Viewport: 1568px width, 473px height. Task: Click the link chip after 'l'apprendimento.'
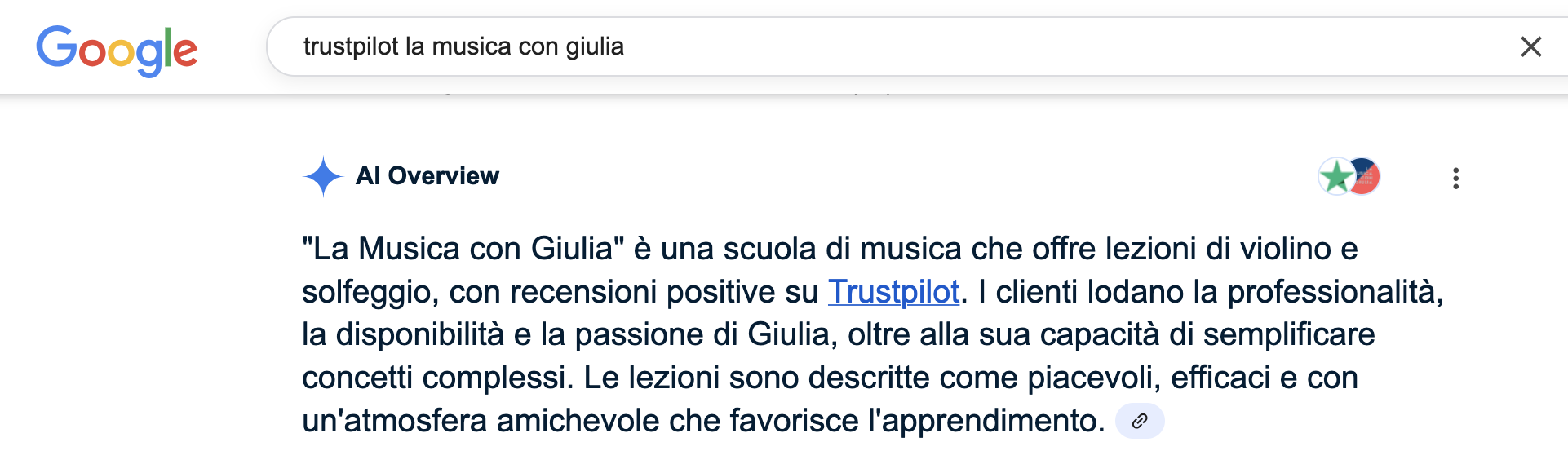1140,421
